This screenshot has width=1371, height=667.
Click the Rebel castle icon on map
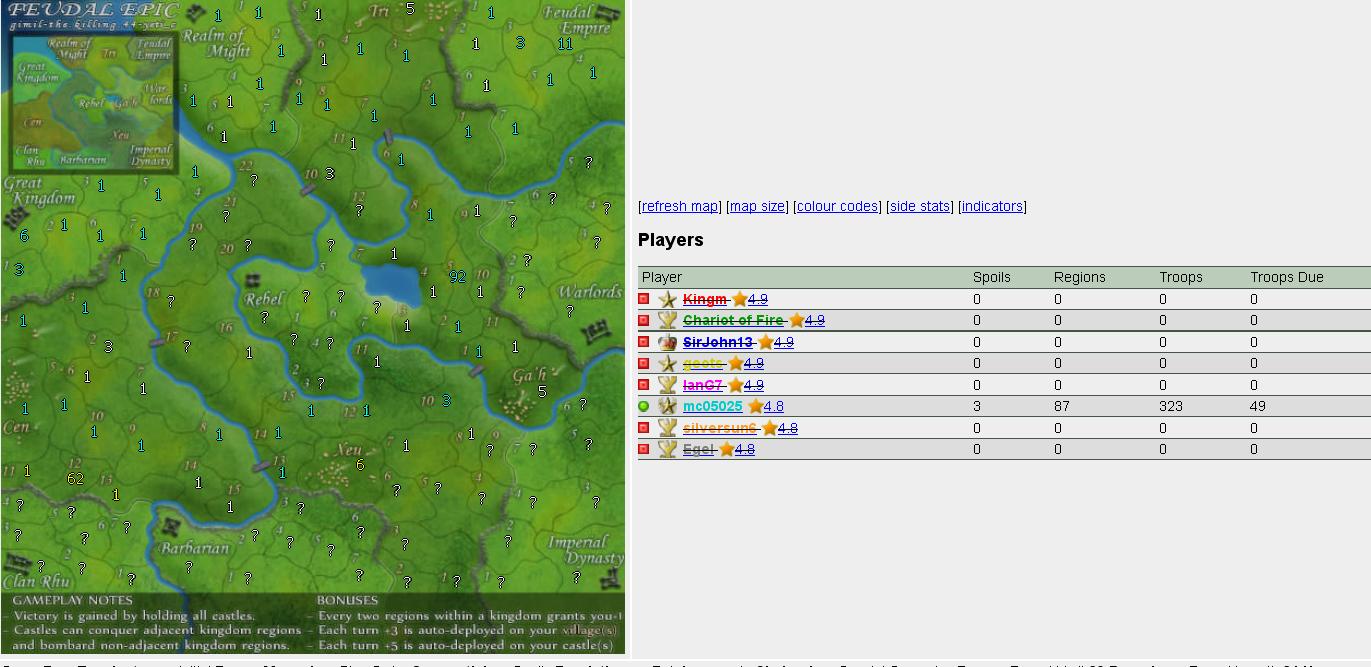253,281
